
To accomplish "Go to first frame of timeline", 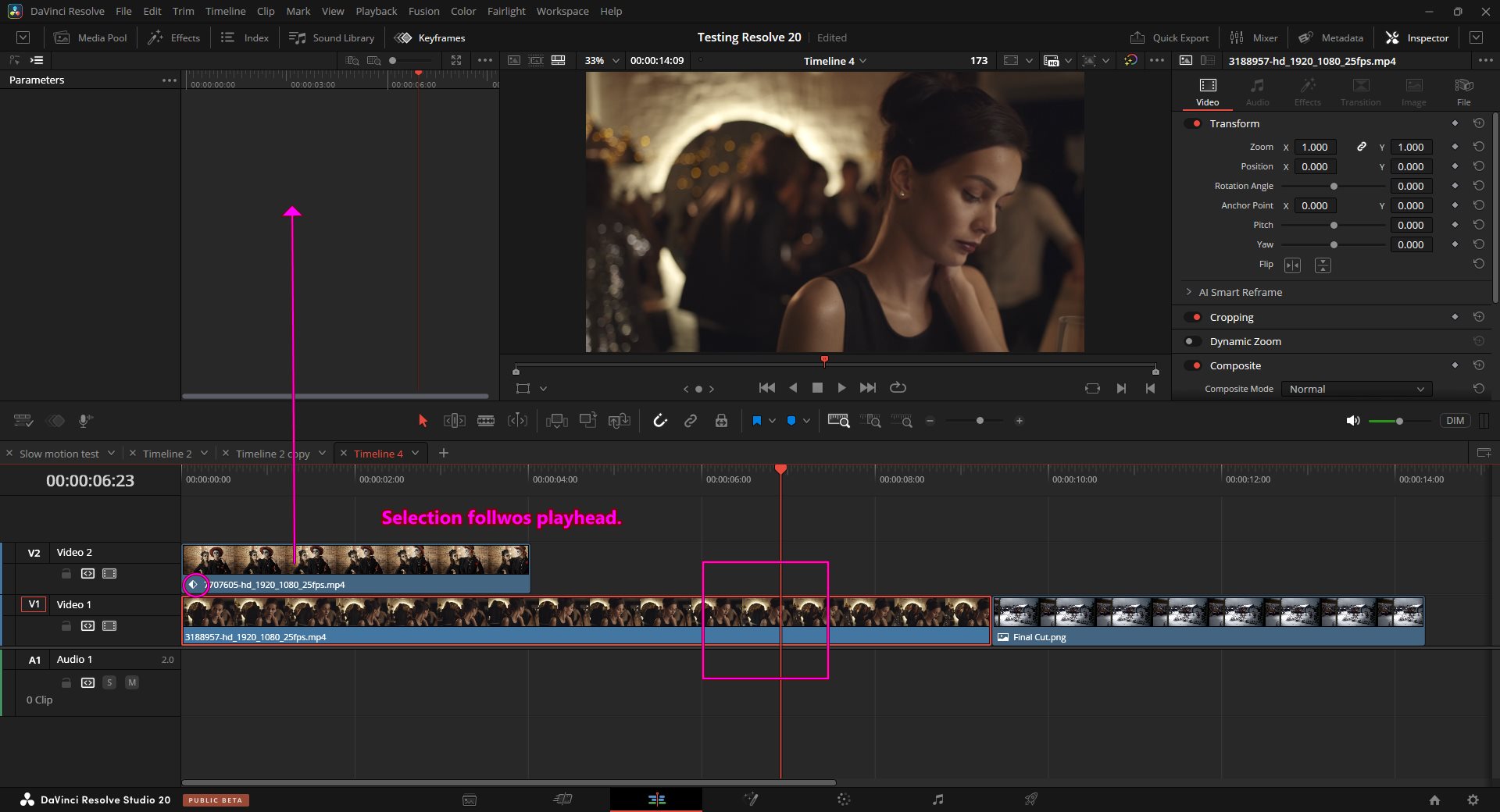I will point(767,387).
